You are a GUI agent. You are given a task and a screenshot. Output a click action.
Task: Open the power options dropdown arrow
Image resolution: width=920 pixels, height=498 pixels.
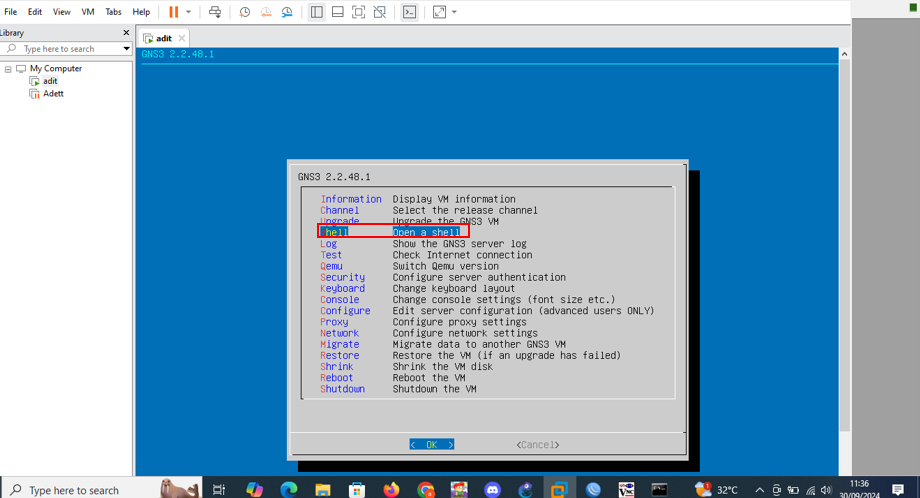[x=188, y=12]
